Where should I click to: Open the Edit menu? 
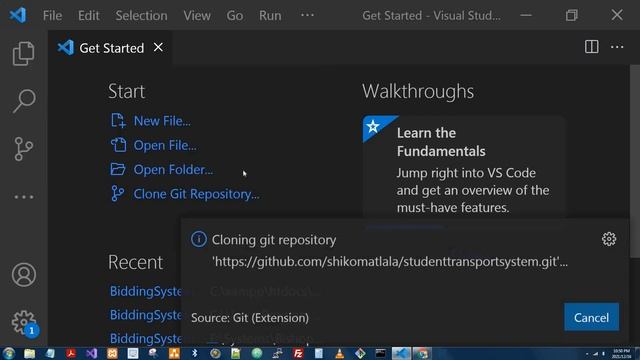pos(89,16)
